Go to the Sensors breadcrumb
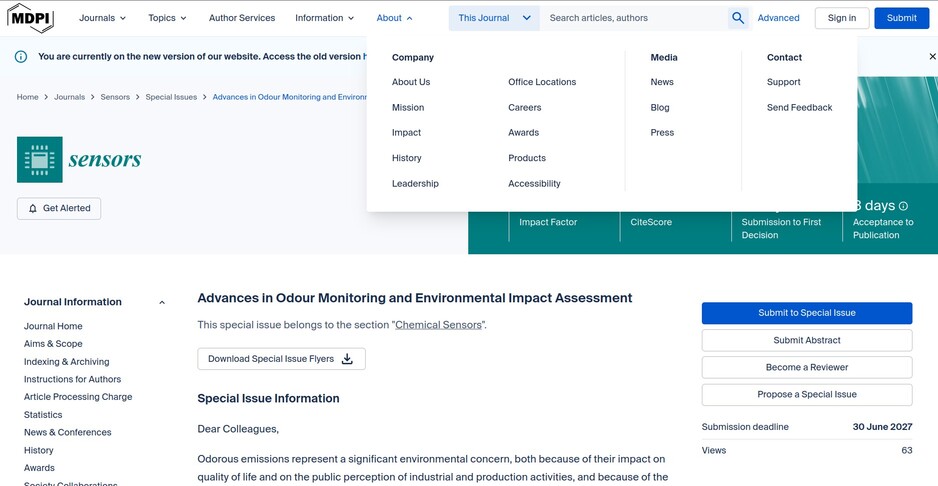This screenshot has height=486, width=938. click(x=115, y=97)
